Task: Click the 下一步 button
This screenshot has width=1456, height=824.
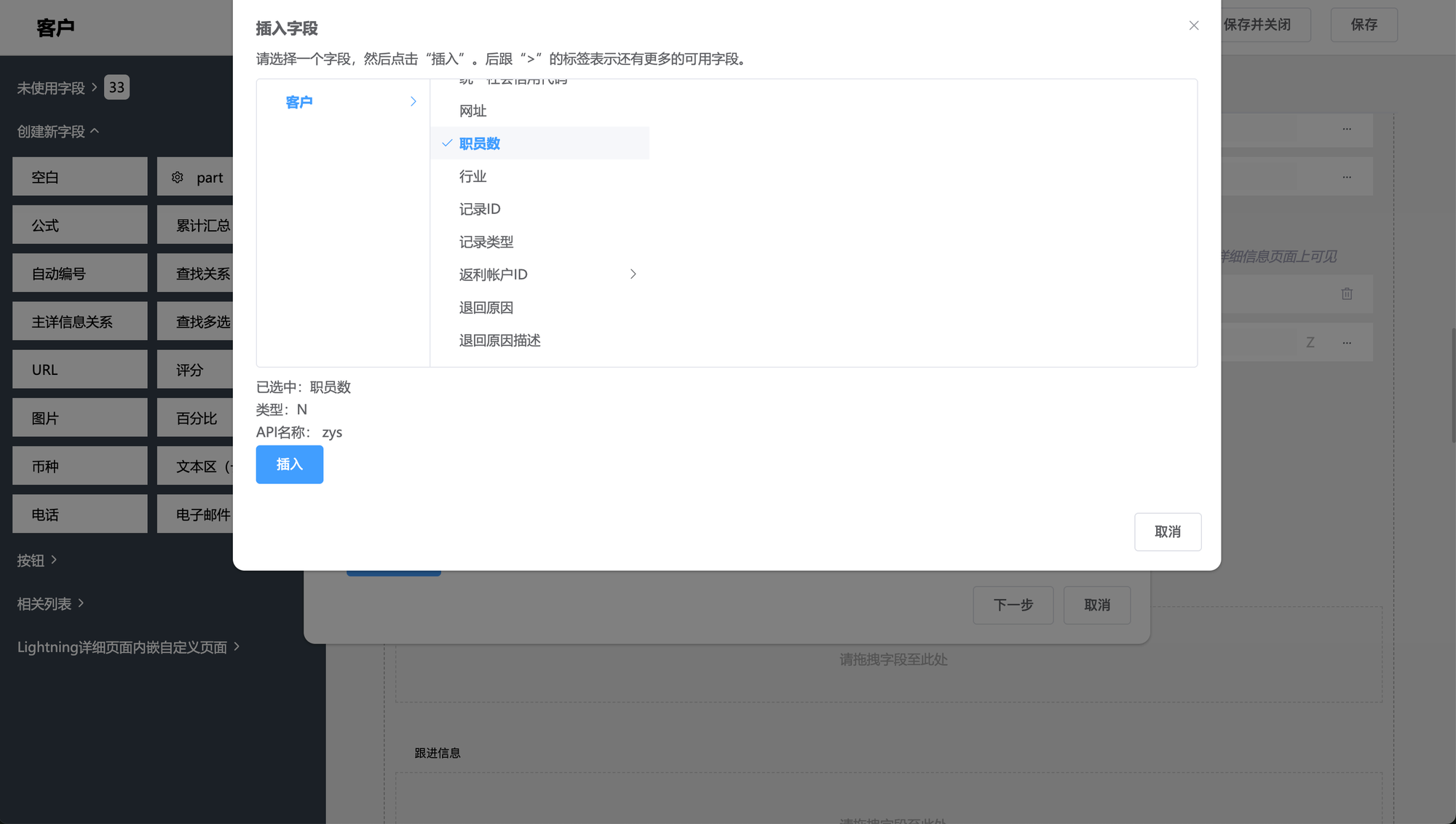Action: [1013, 604]
